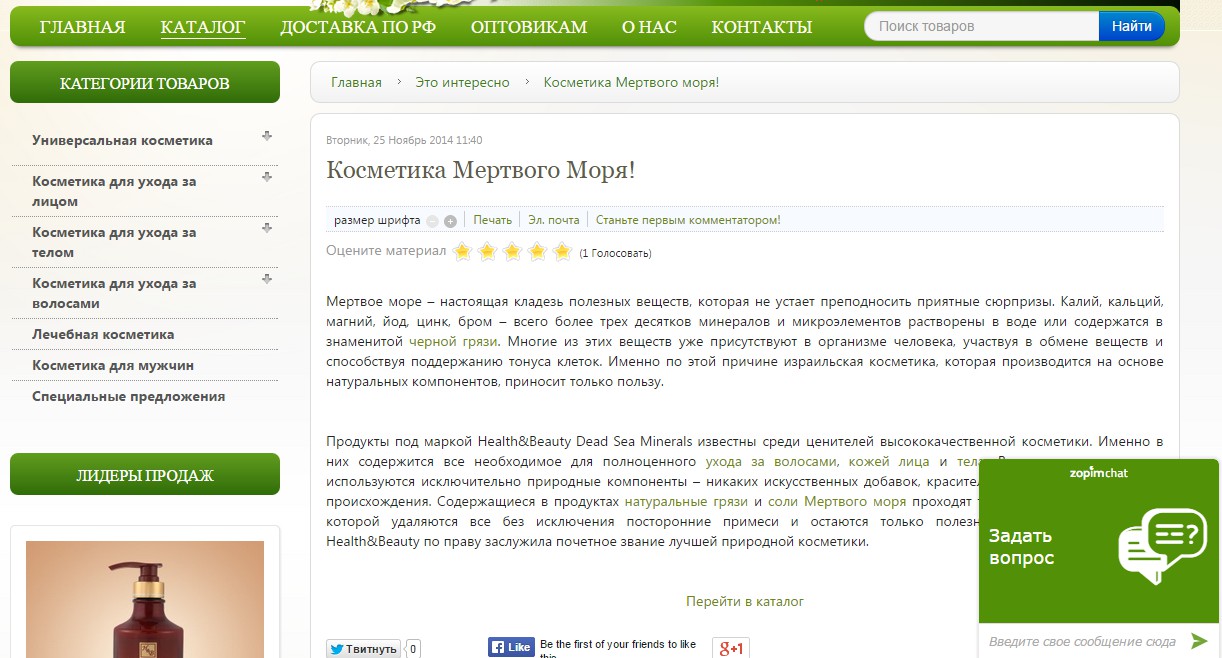Increase font size with plus icon

(x=450, y=221)
